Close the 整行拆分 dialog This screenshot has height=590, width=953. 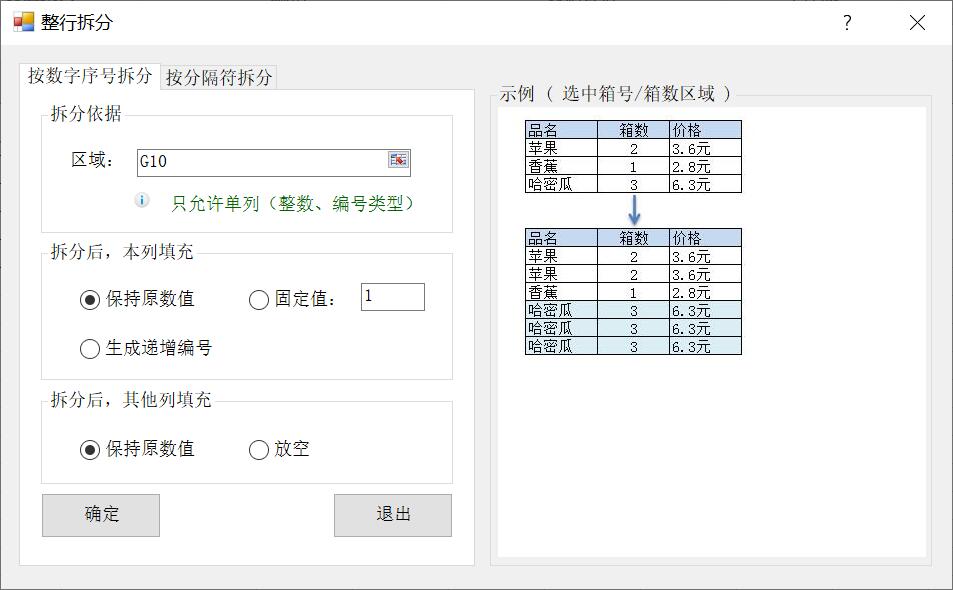(917, 23)
